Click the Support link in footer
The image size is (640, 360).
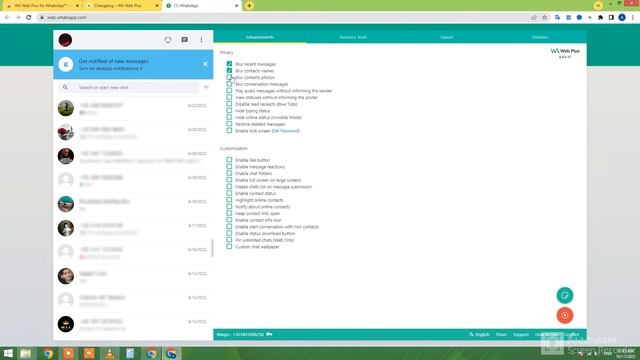521,335
